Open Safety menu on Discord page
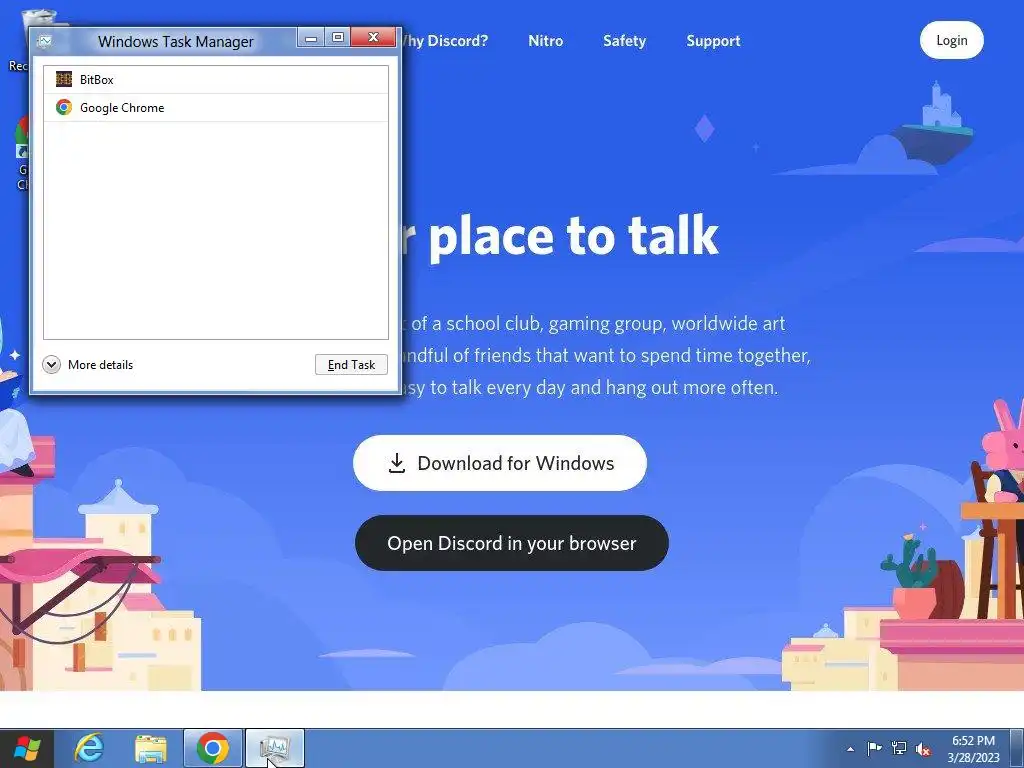1024x768 pixels. click(624, 40)
